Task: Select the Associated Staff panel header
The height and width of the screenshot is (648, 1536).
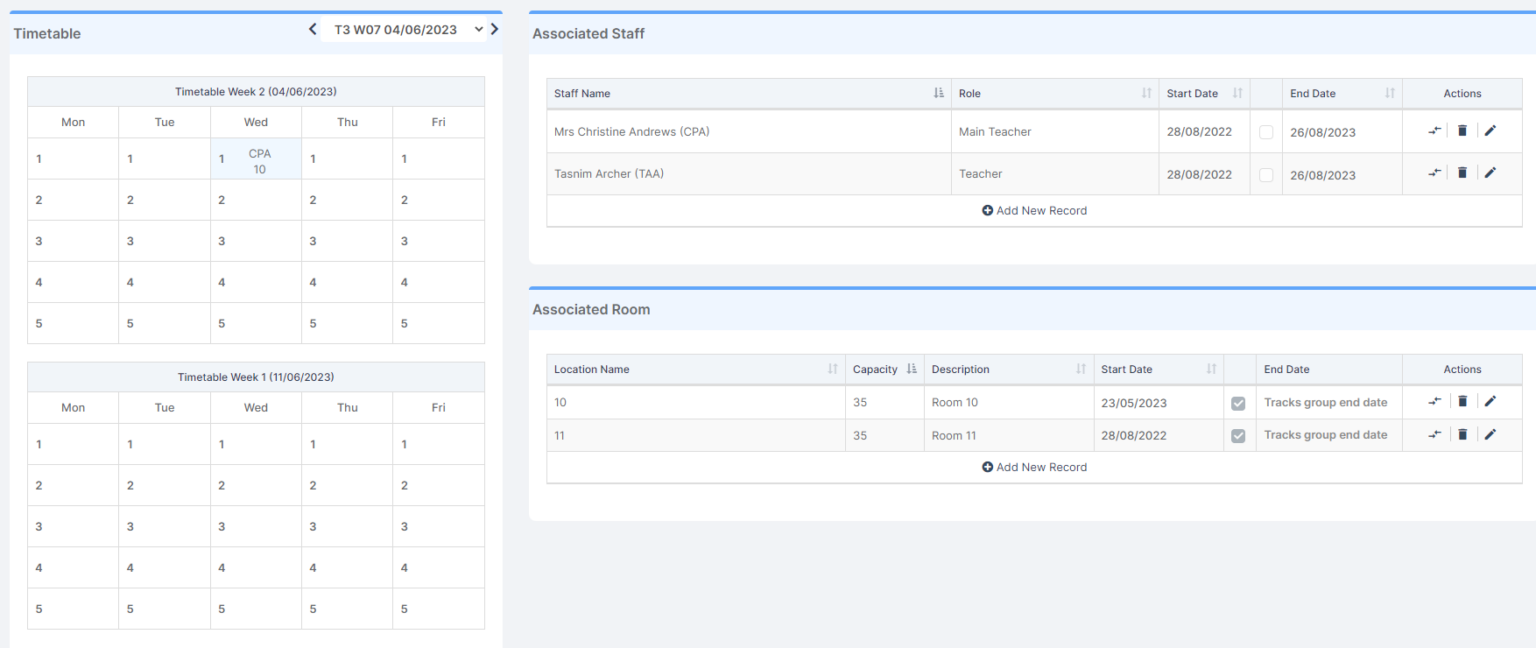Action: point(588,33)
